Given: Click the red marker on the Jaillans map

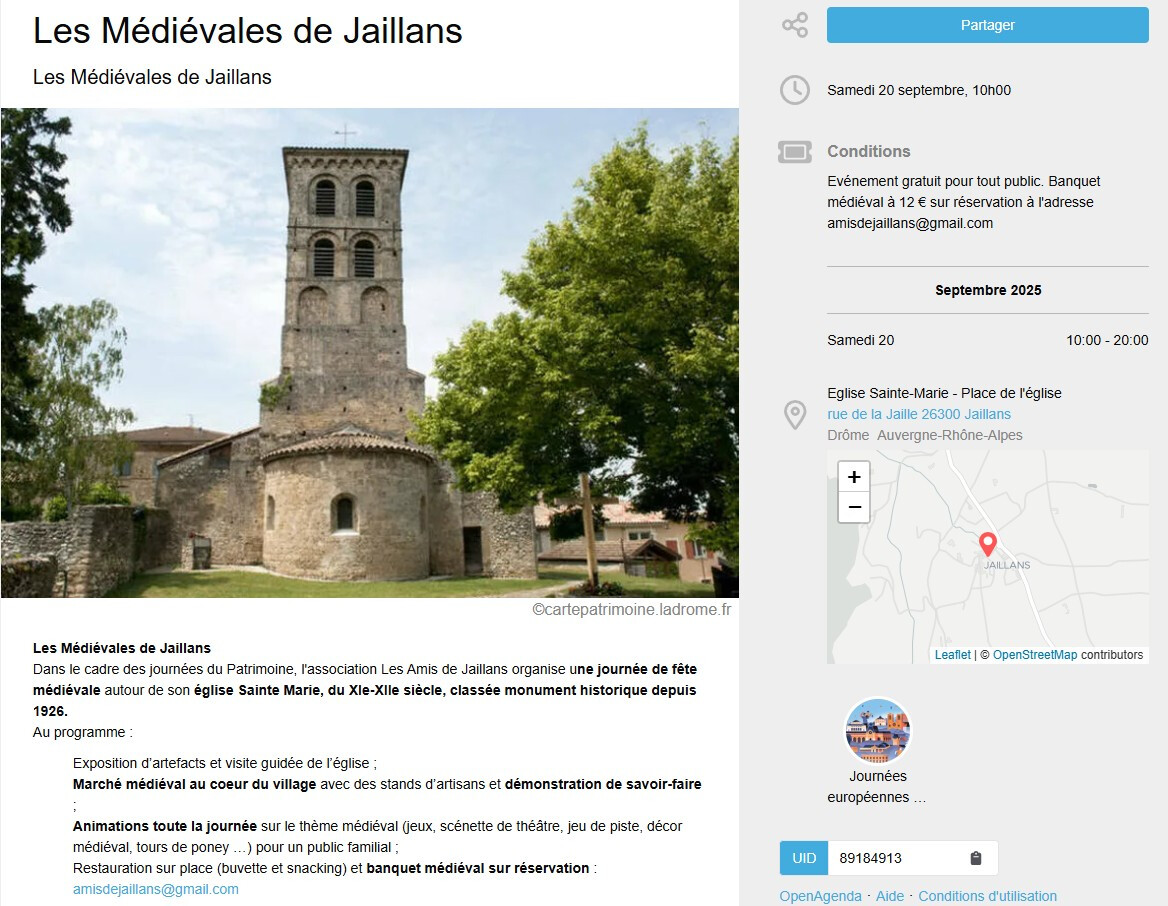Looking at the screenshot, I should pyautogui.click(x=988, y=544).
